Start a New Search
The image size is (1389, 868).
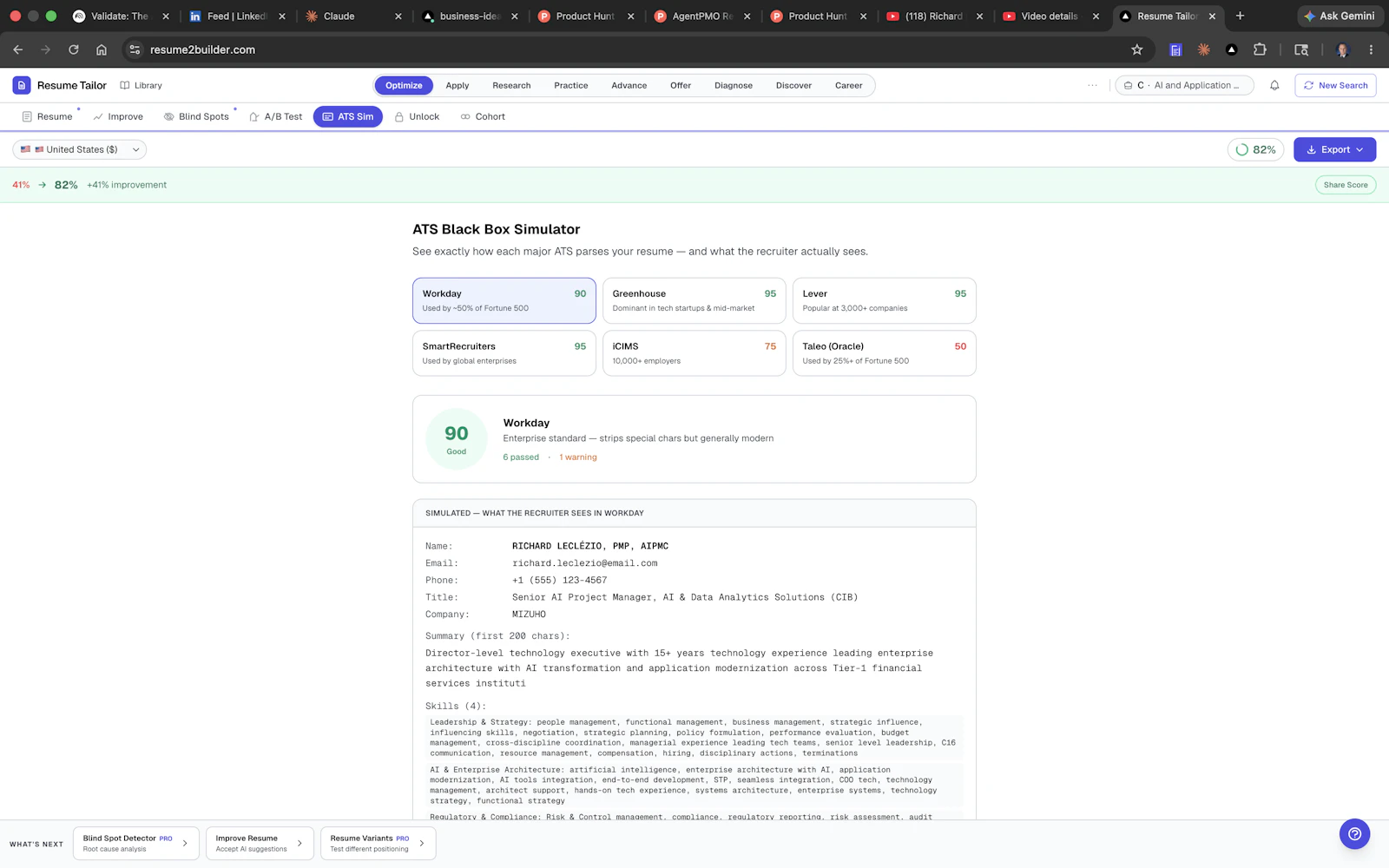[x=1335, y=85]
